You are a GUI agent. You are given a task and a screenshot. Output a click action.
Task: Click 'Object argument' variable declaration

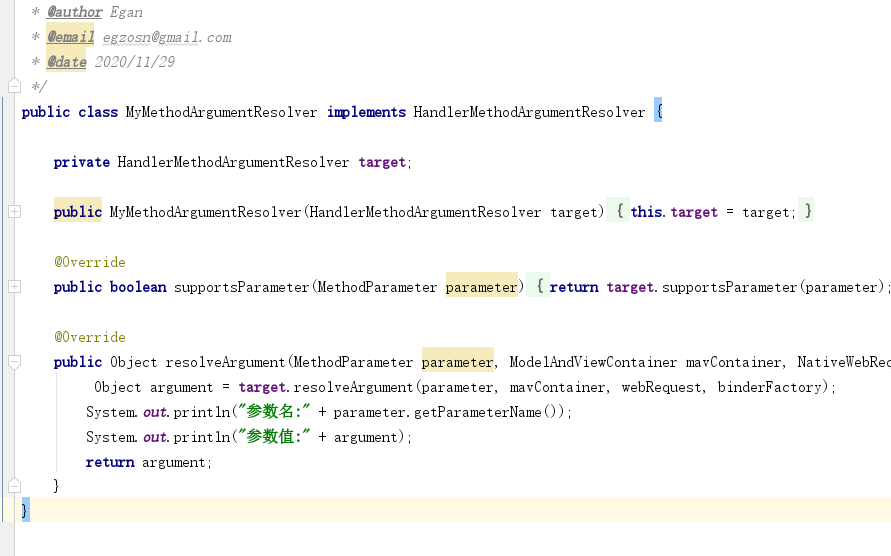(x=153, y=387)
